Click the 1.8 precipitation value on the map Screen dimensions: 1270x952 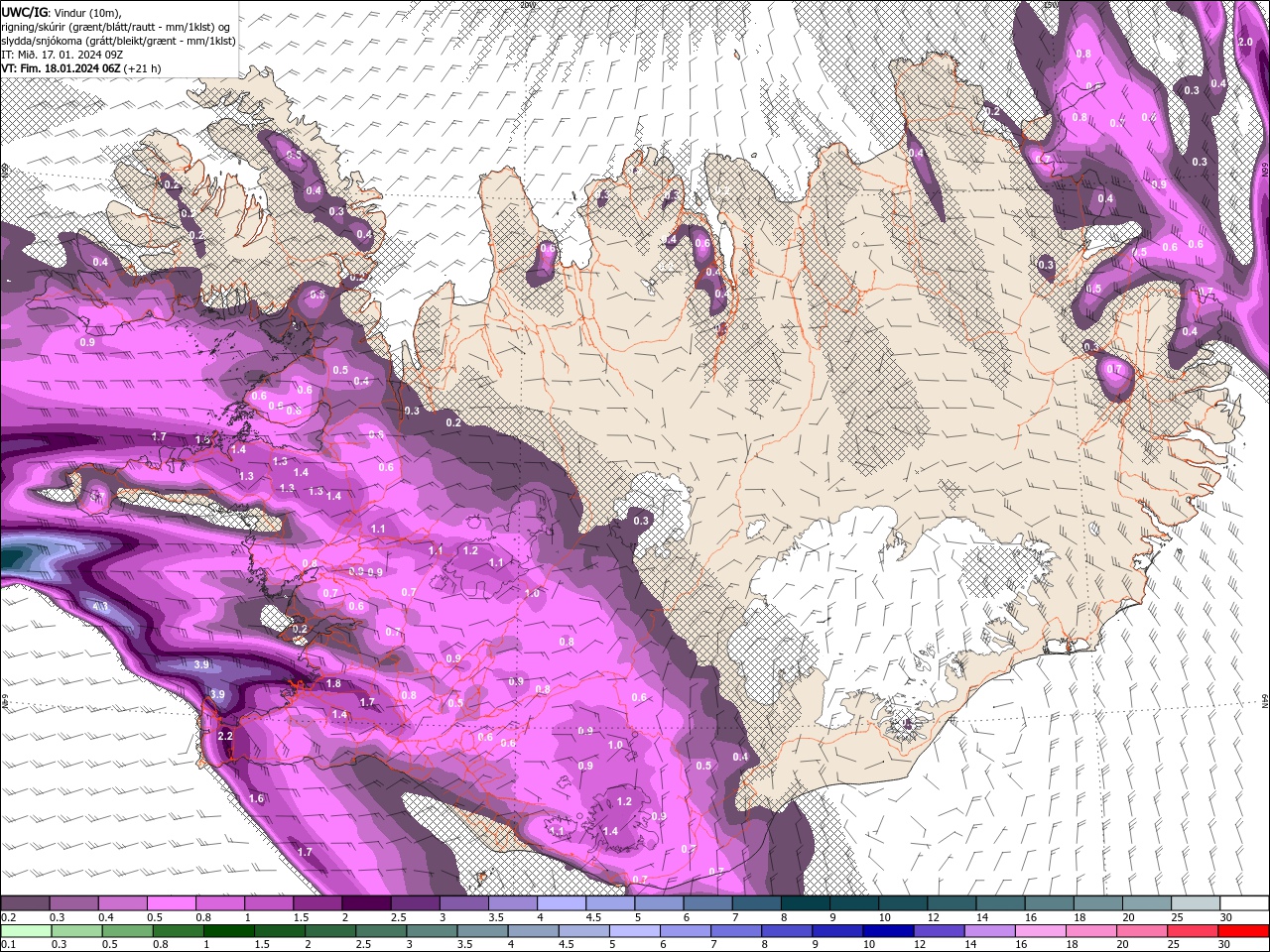333,684
